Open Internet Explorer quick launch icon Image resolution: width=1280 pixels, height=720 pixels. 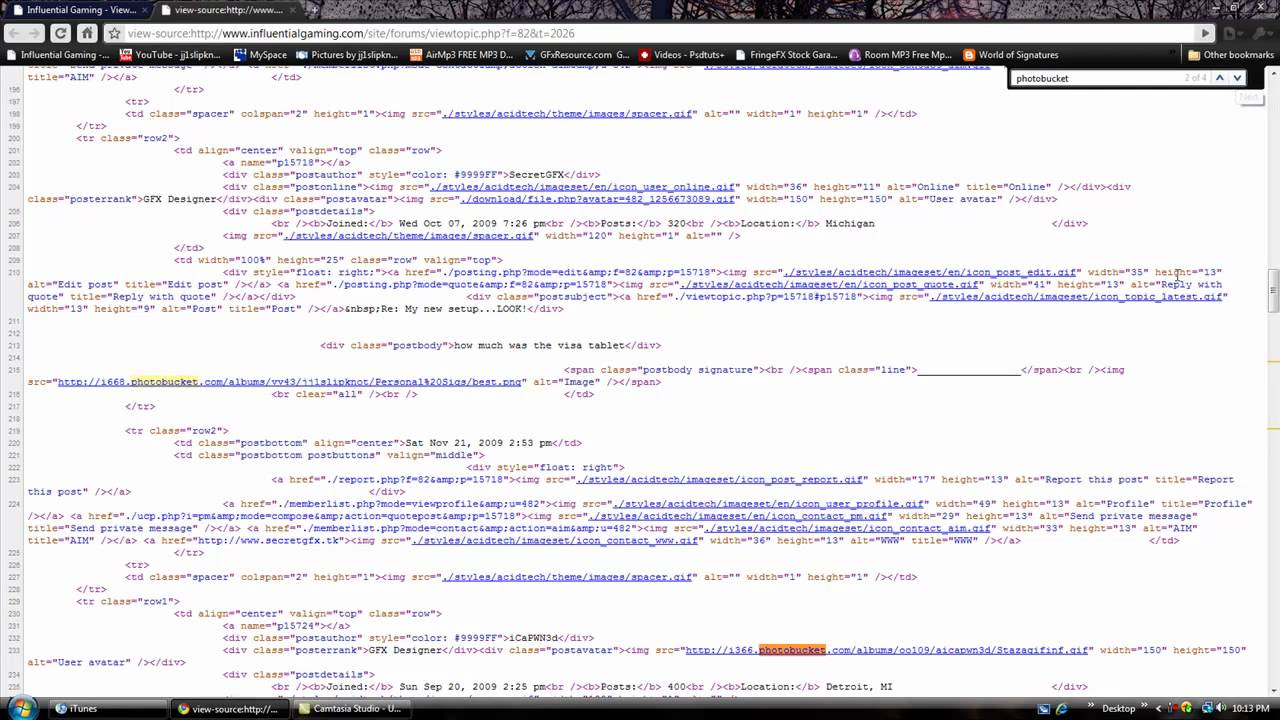click(x=1061, y=708)
